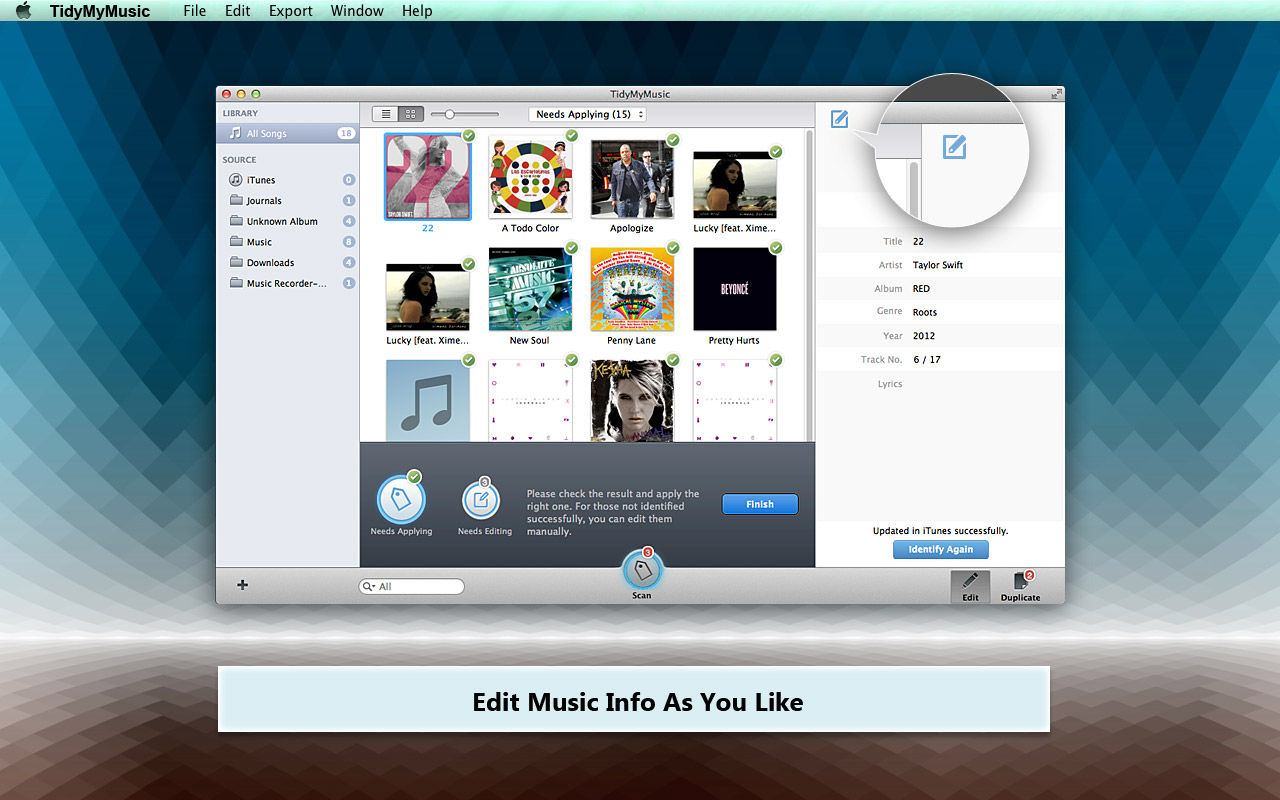Open the Needs Applying (15) dropdown
The height and width of the screenshot is (800, 1280).
pyautogui.click(x=587, y=114)
